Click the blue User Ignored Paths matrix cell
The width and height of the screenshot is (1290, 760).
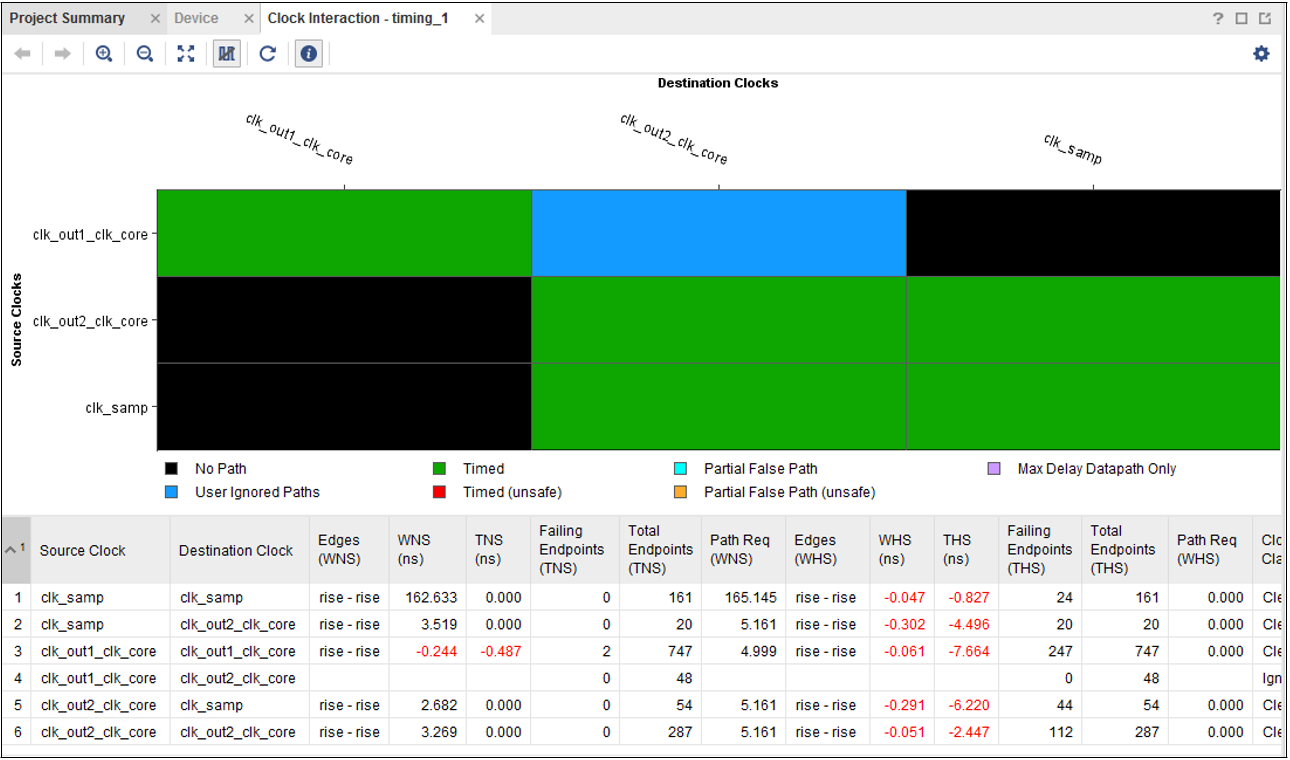(x=718, y=233)
